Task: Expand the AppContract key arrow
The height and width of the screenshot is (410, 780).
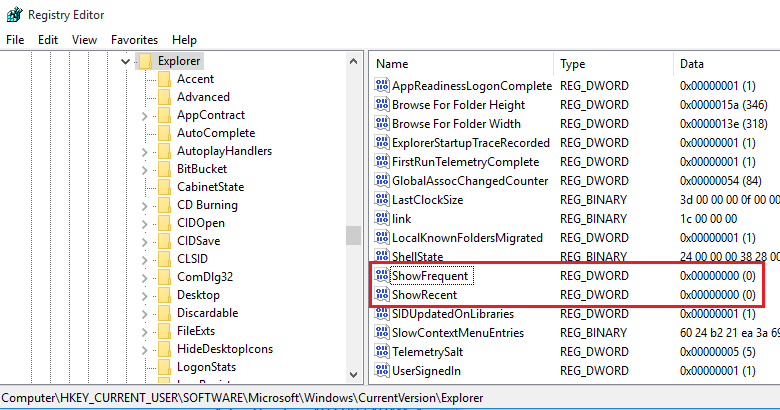Action: pos(144,116)
